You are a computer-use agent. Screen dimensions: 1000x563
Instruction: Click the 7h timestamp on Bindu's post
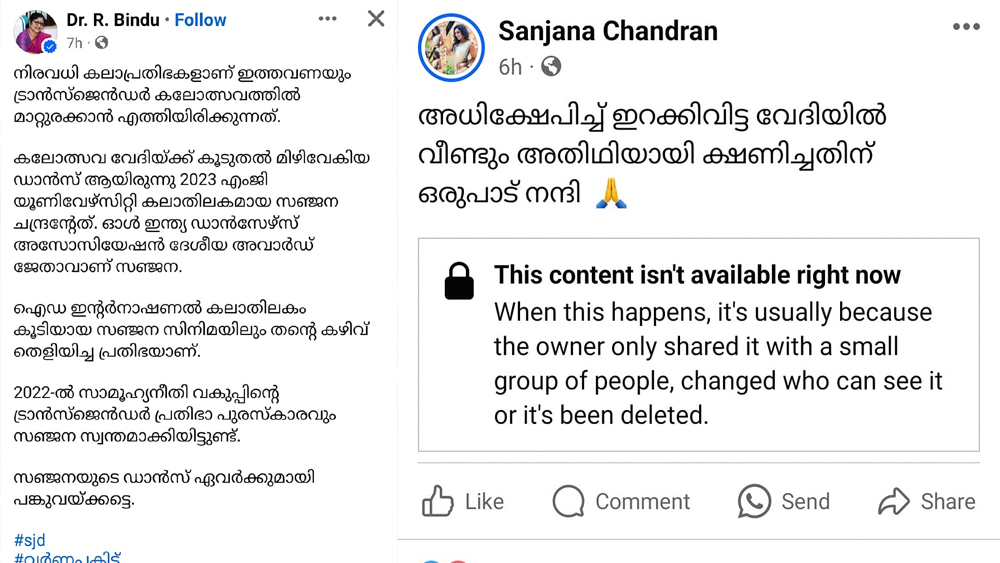coord(74,43)
